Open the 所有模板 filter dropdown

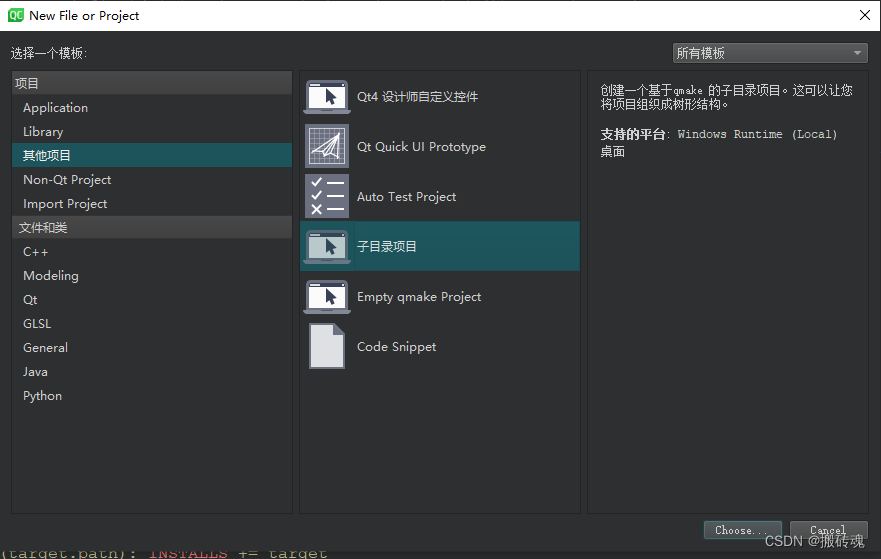pos(770,53)
